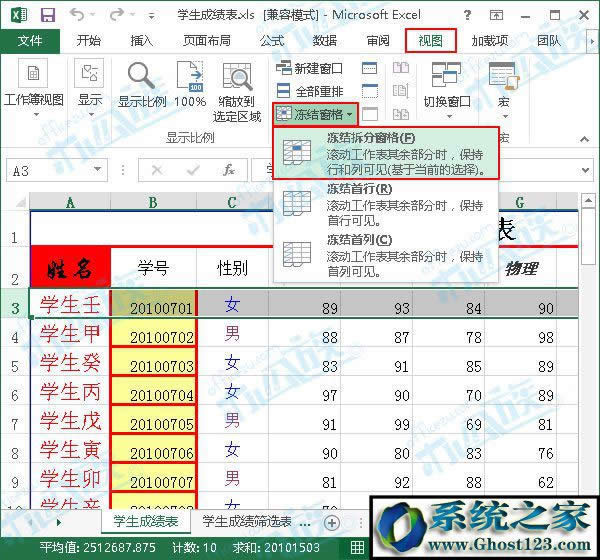Select the cell 学生甲
Screen dimensions: 600x560
click(70, 333)
